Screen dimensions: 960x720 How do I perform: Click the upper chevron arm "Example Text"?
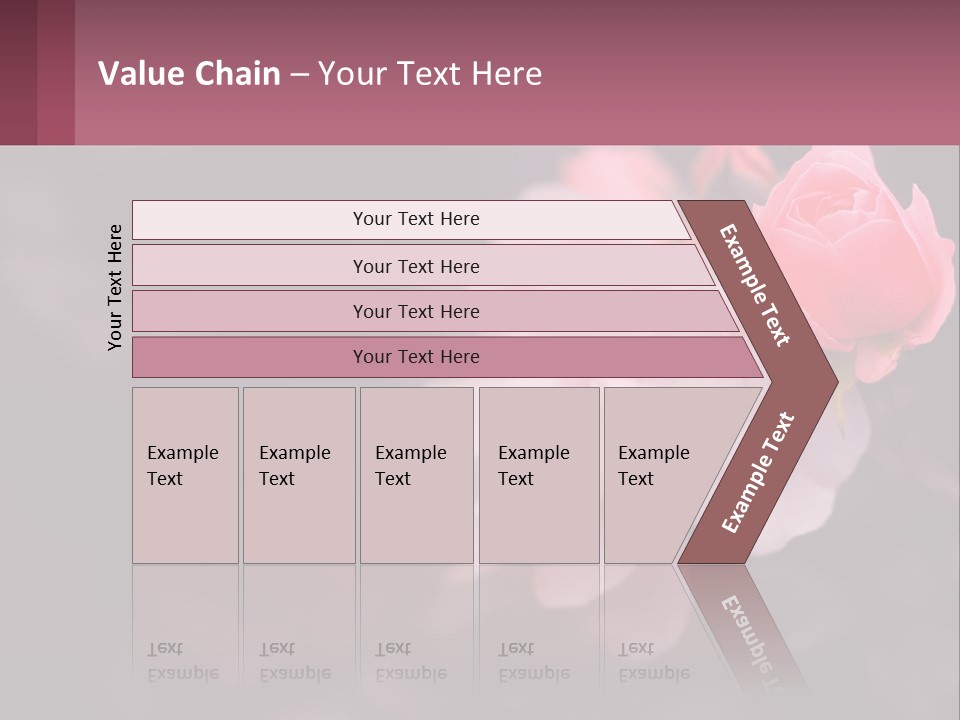(756, 286)
